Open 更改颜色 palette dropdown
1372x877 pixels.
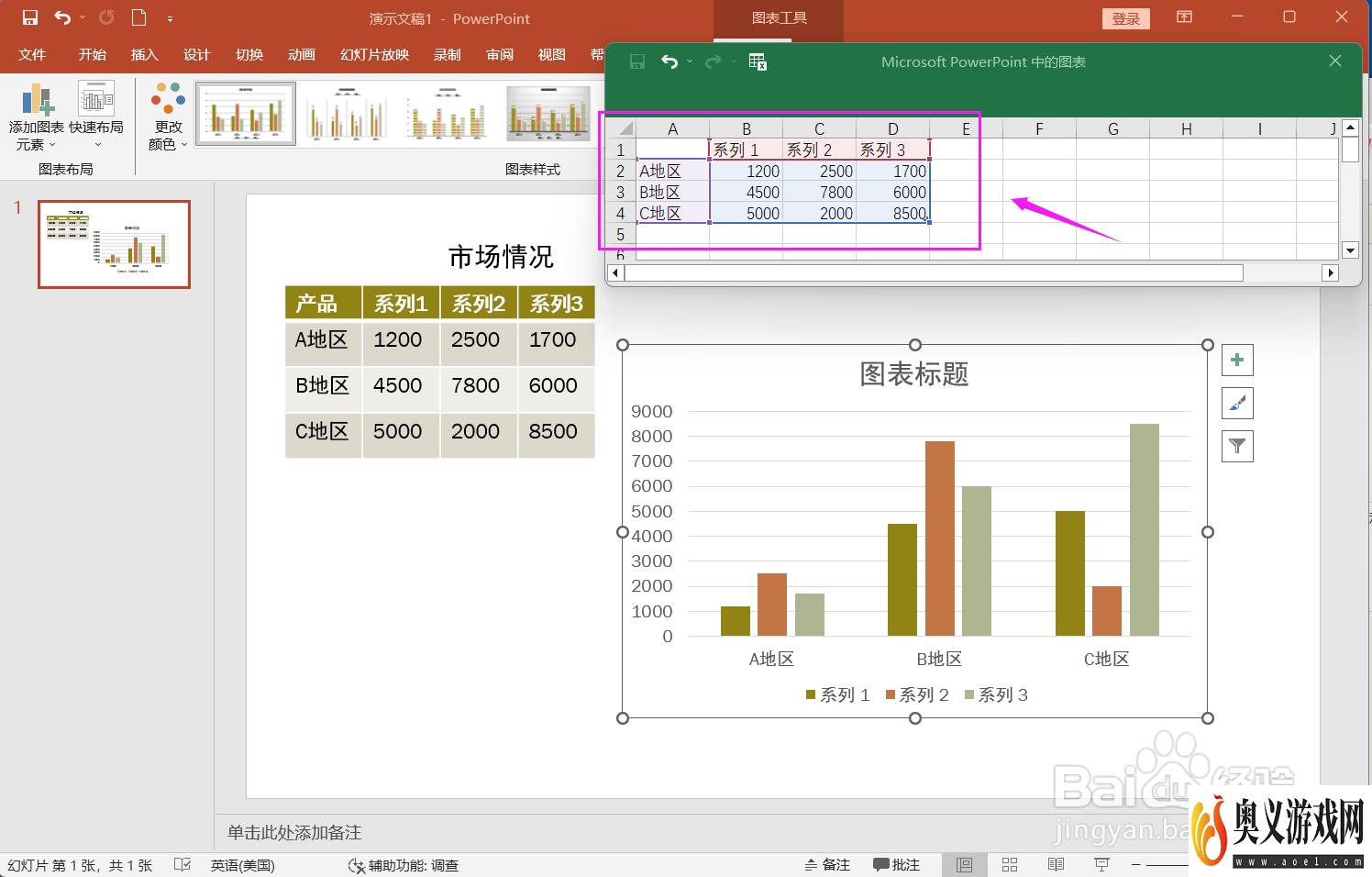pos(169,117)
